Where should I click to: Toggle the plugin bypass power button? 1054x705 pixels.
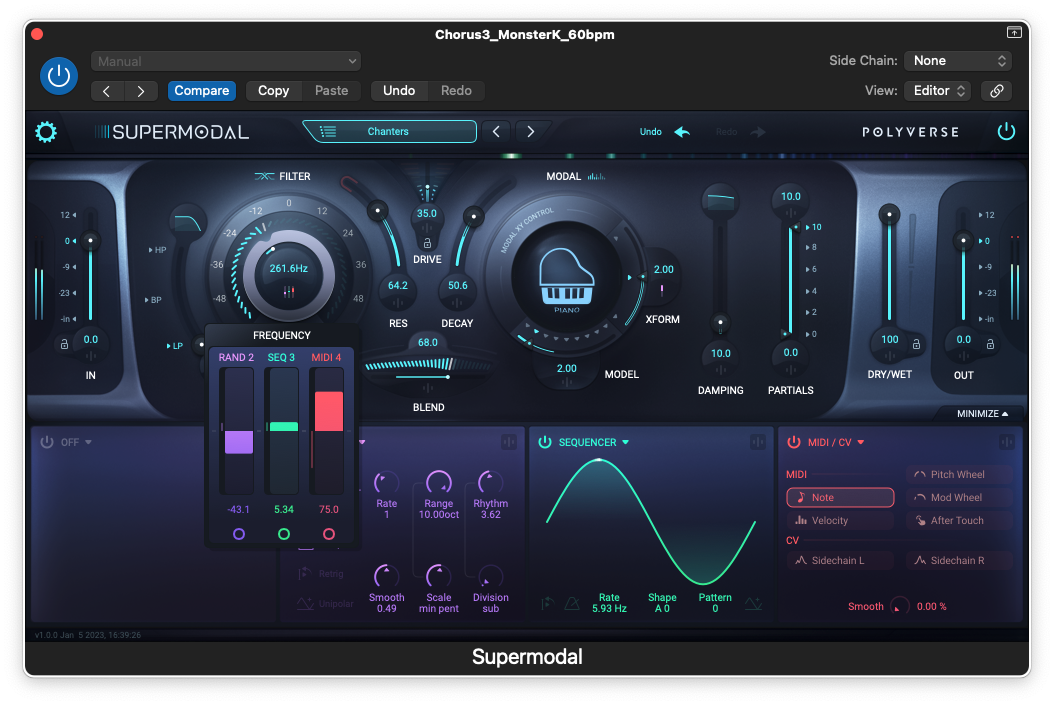59,76
